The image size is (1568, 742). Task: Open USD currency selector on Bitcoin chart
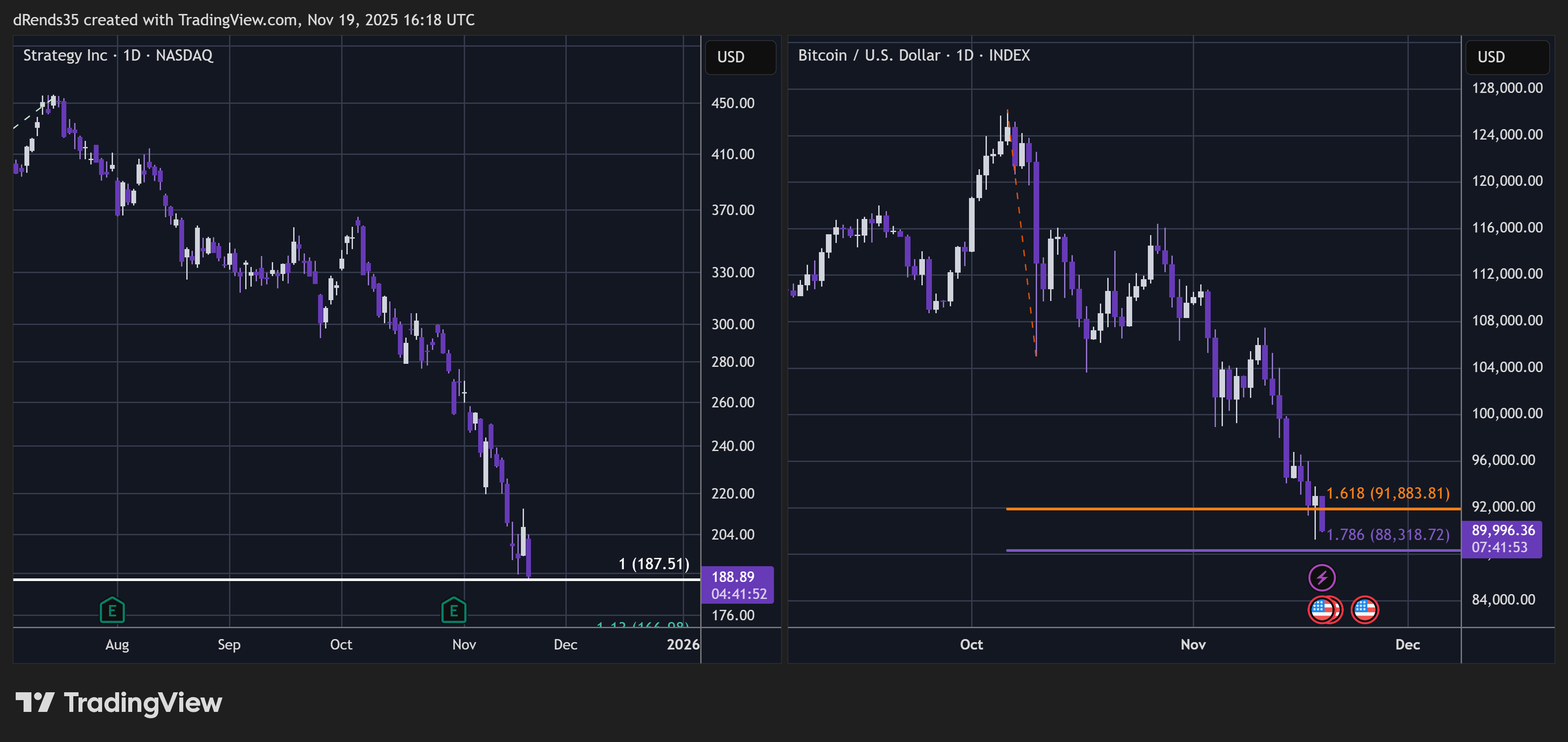pos(1507,57)
